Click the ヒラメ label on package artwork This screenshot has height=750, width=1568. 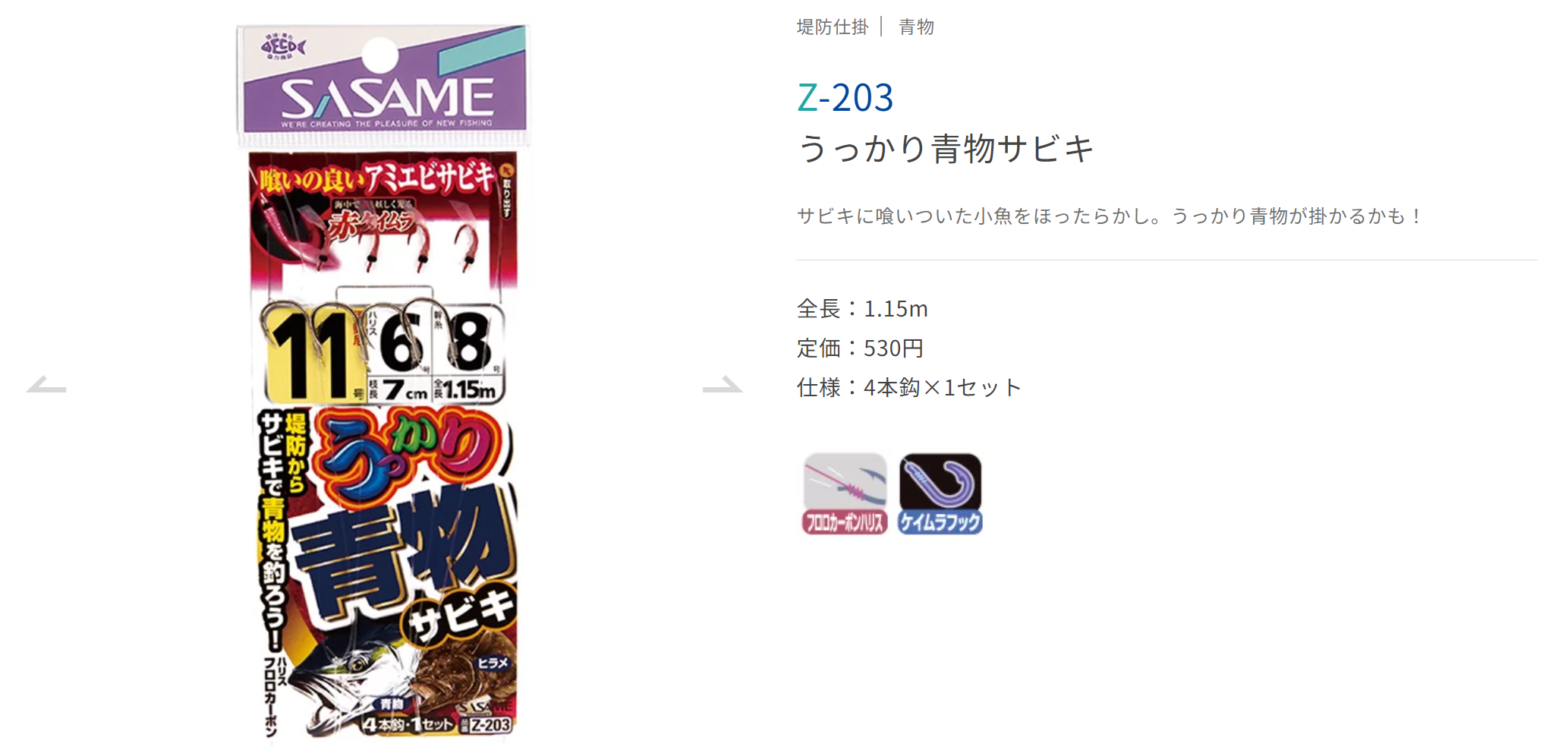pos(493,663)
